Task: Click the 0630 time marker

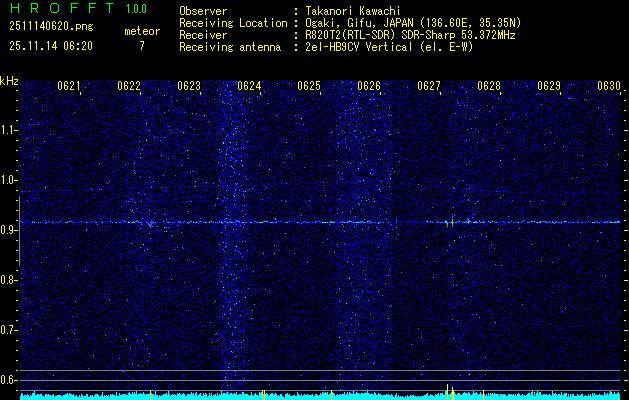Action: (x=609, y=86)
